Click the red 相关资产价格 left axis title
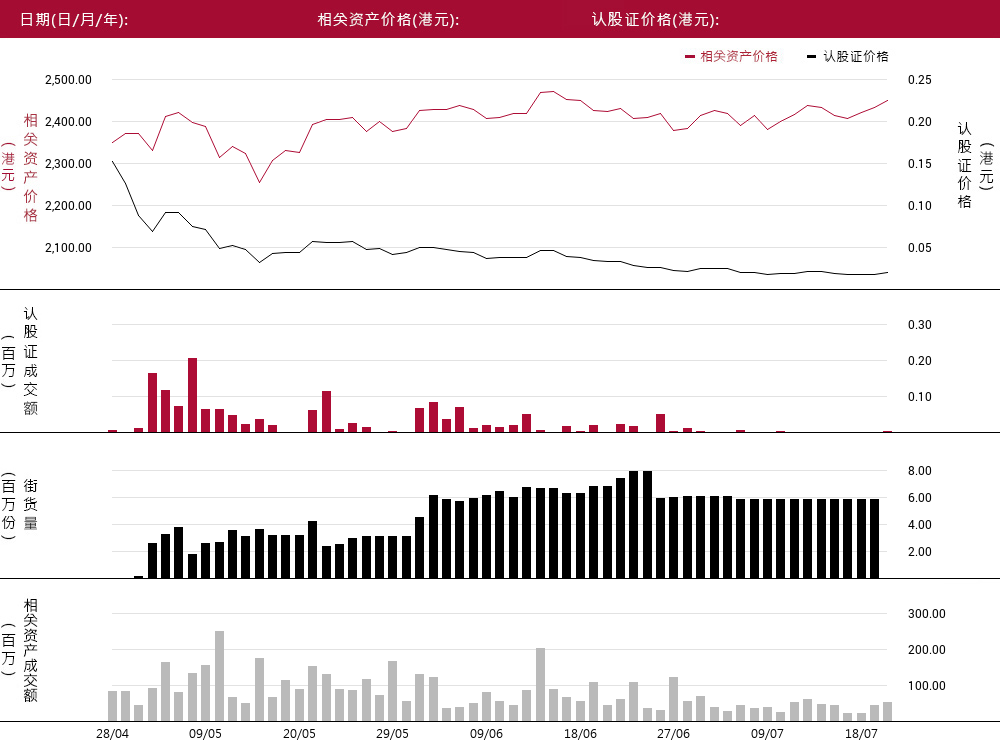 30,168
